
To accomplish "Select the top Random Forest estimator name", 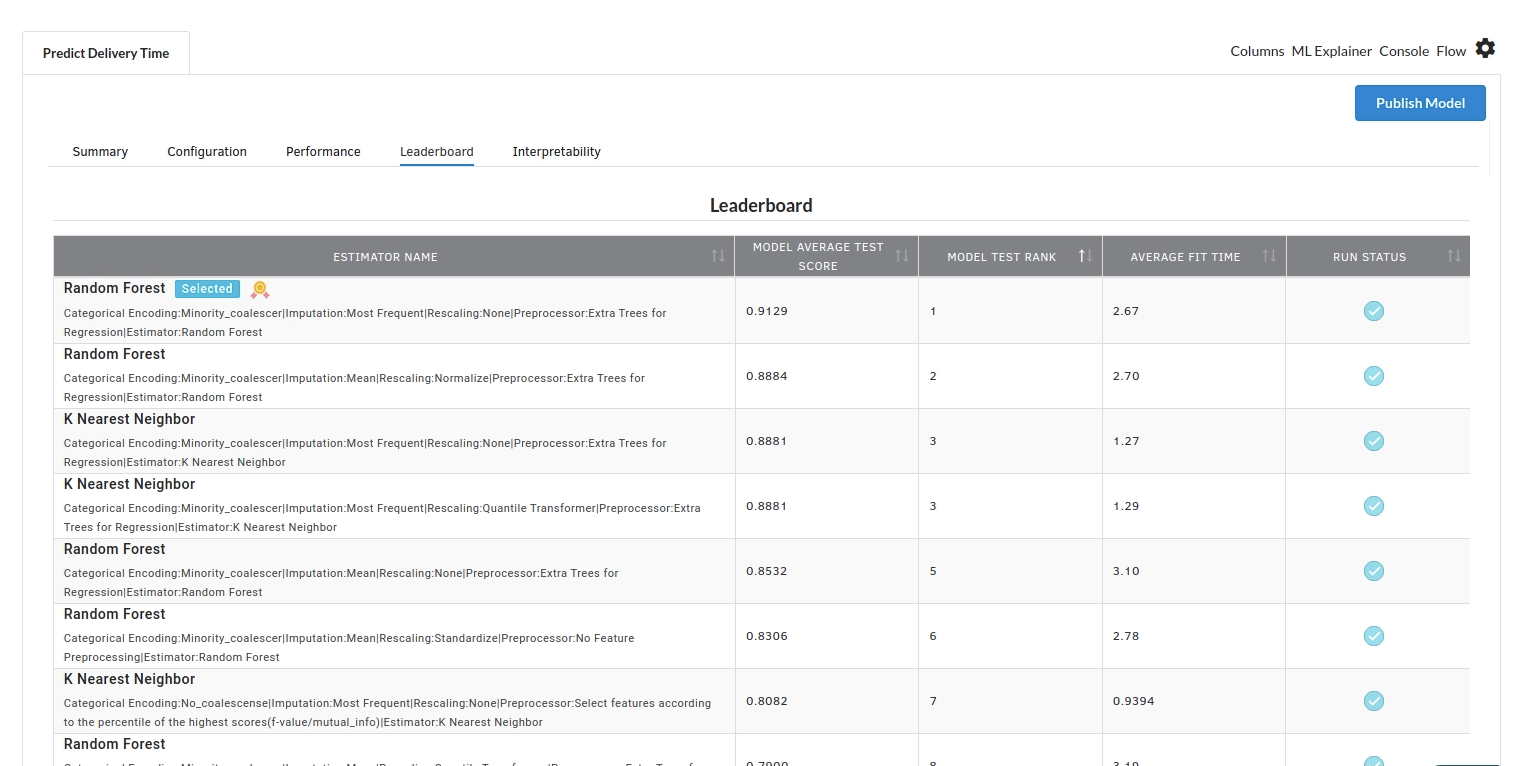I will [x=115, y=288].
